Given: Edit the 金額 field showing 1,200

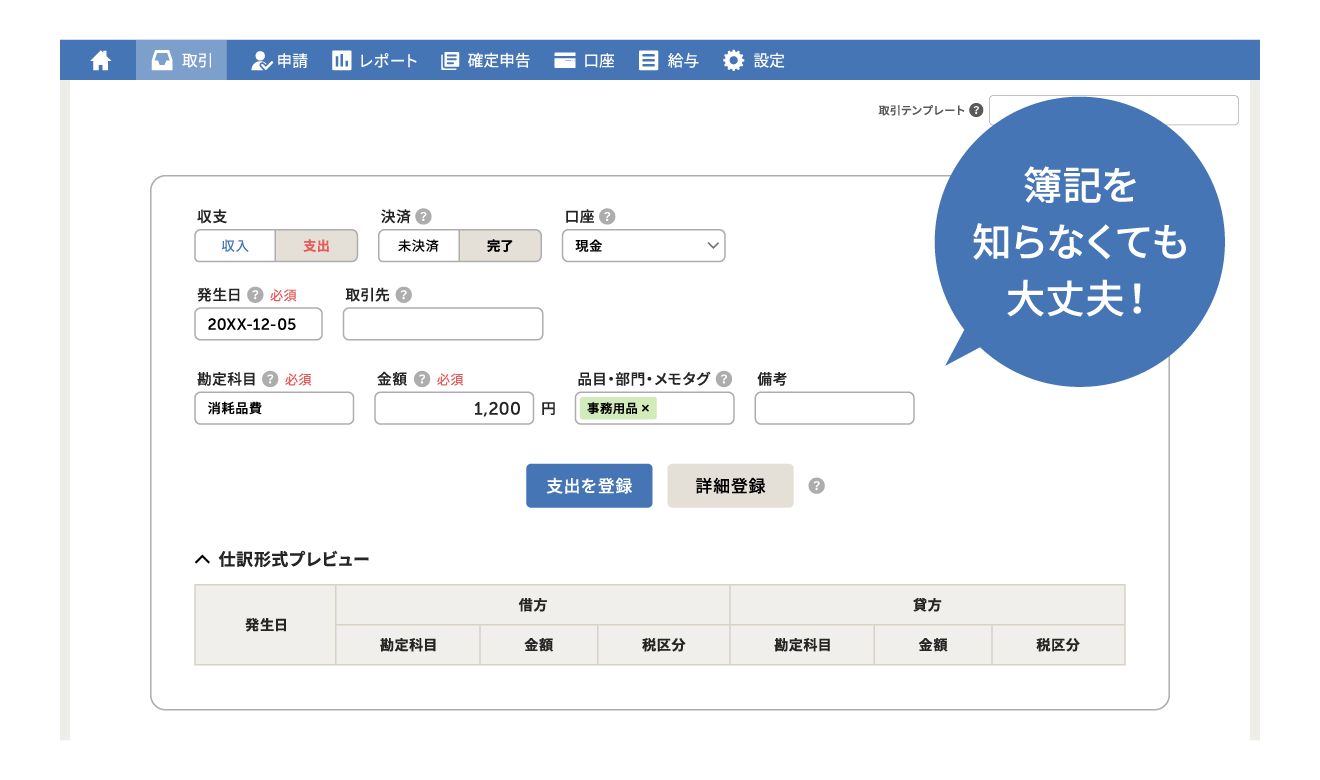Looking at the screenshot, I should (454, 408).
